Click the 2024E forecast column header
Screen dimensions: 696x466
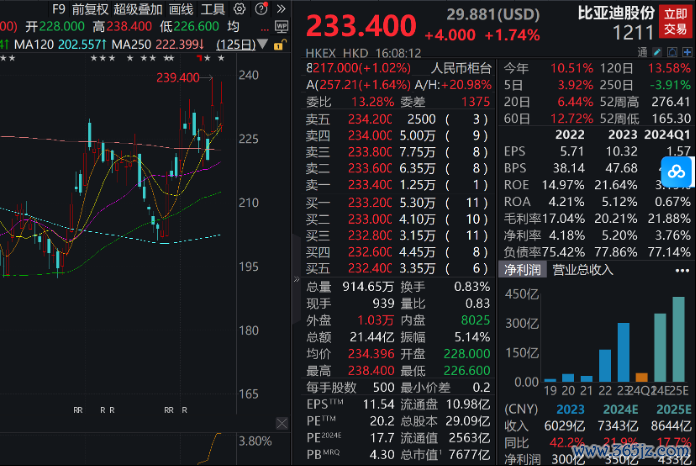[621, 409]
